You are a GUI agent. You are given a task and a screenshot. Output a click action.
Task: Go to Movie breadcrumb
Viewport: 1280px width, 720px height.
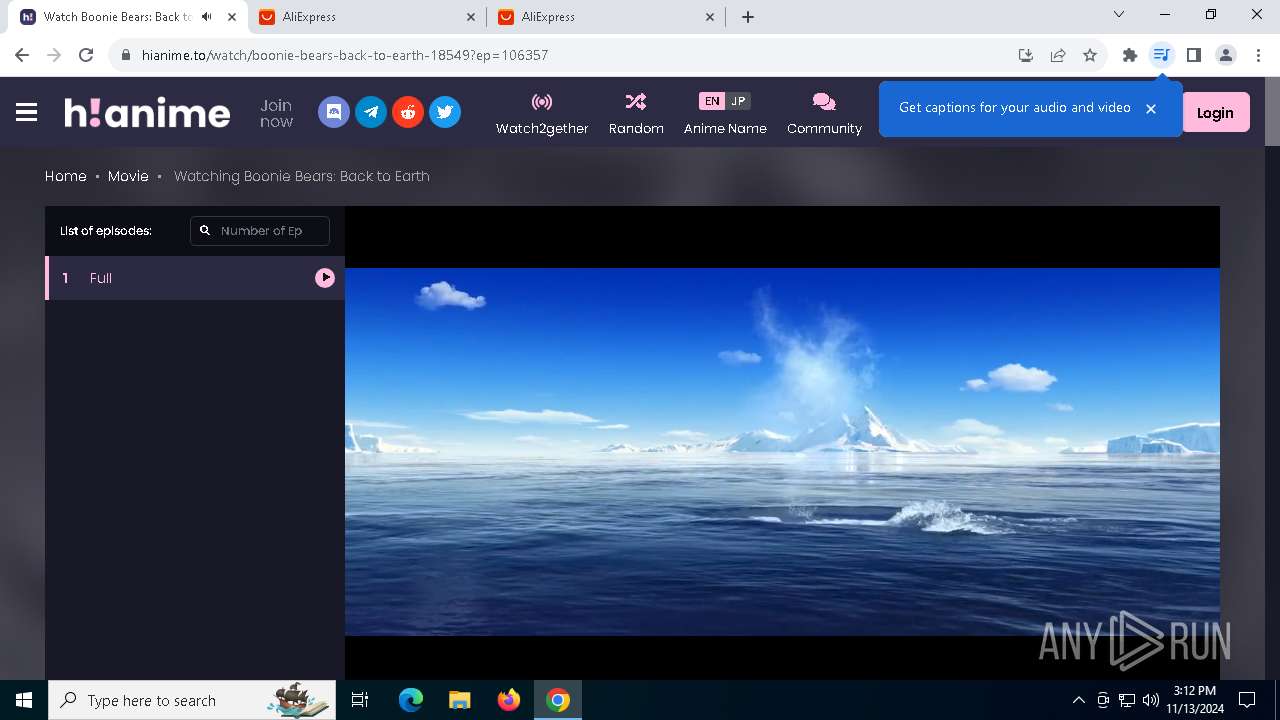[x=128, y=176]
